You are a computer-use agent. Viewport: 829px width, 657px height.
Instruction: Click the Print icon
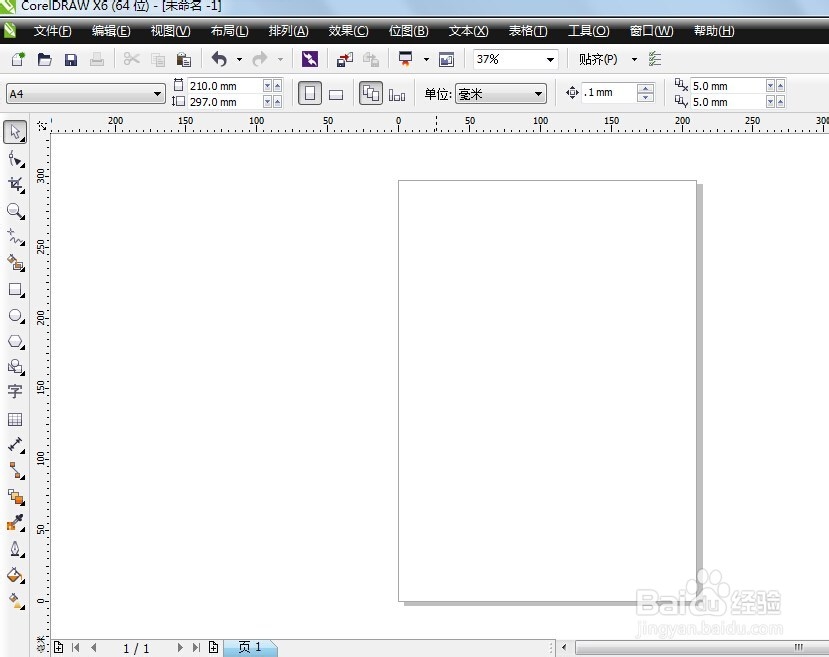click(97, 59)
